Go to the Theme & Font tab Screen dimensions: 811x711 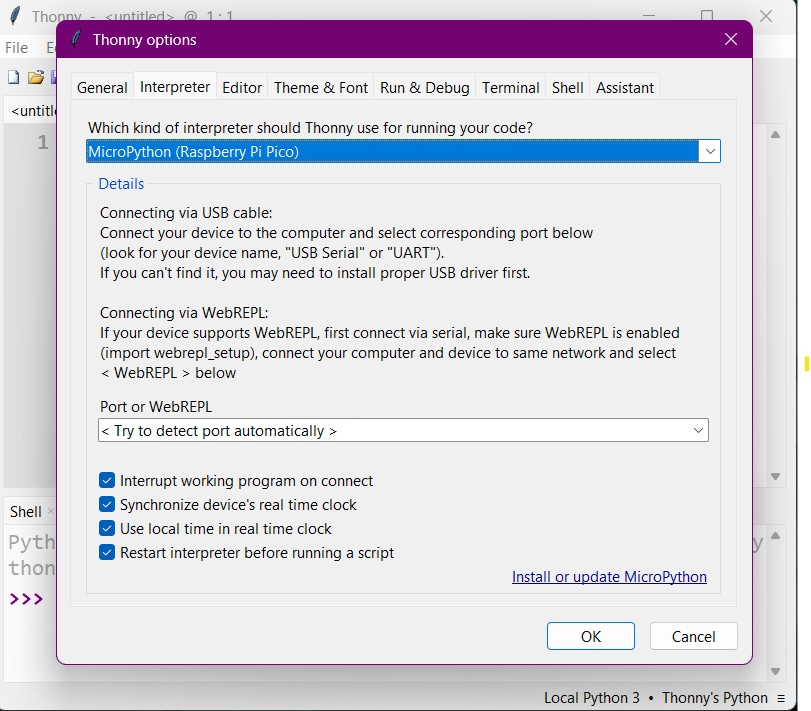coord(321,87)
